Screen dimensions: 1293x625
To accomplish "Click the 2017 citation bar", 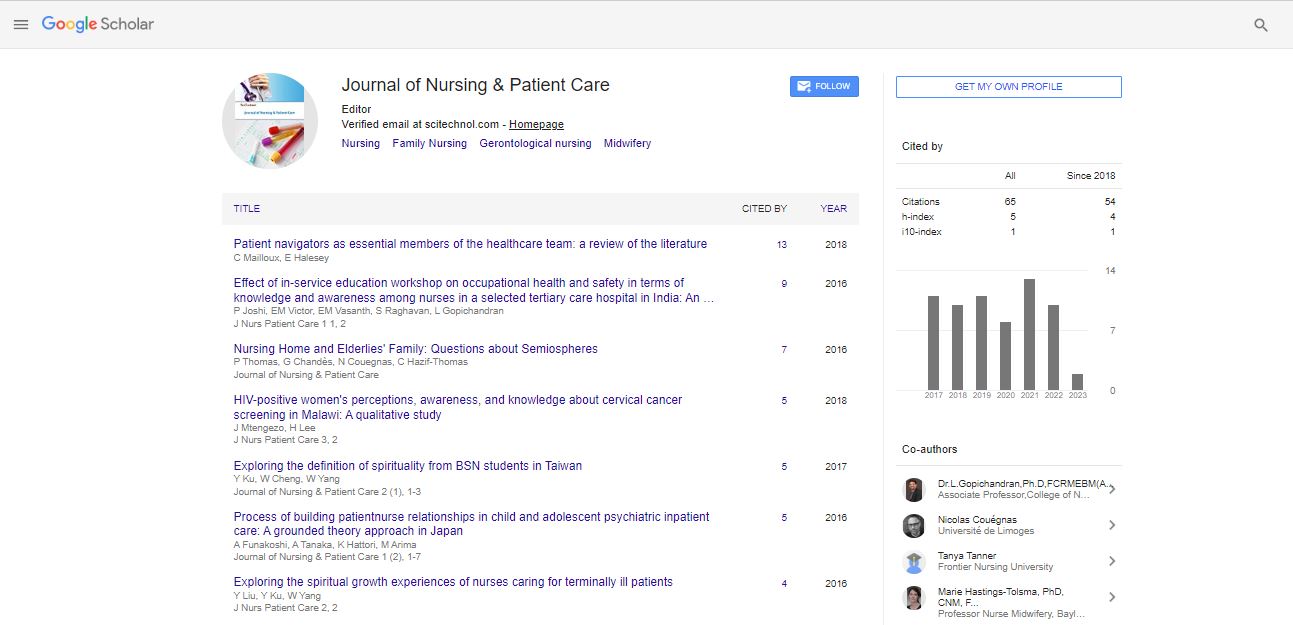I will [933, 343].
